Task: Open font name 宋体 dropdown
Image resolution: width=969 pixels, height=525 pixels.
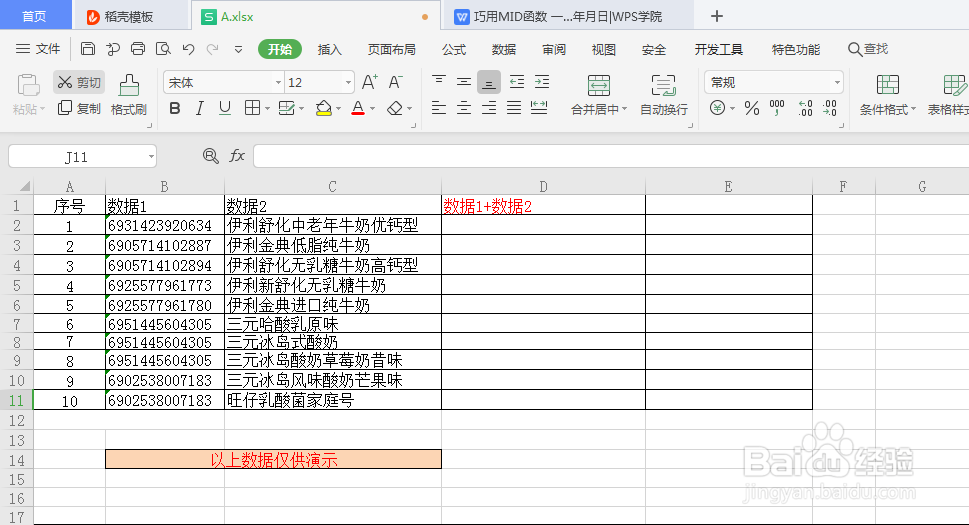Action: point(278,82)
